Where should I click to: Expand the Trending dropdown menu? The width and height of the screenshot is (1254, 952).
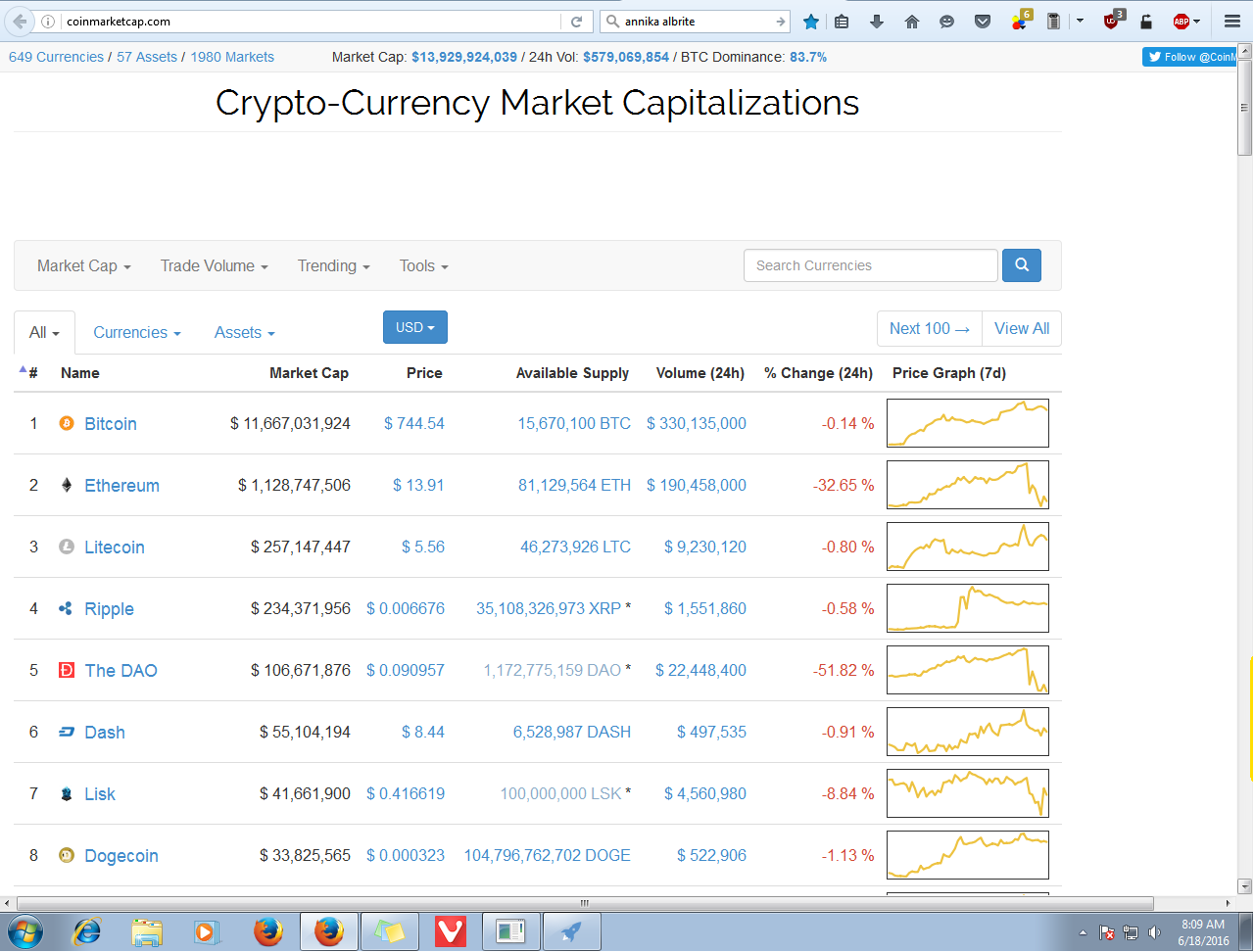tap(334, 265)
